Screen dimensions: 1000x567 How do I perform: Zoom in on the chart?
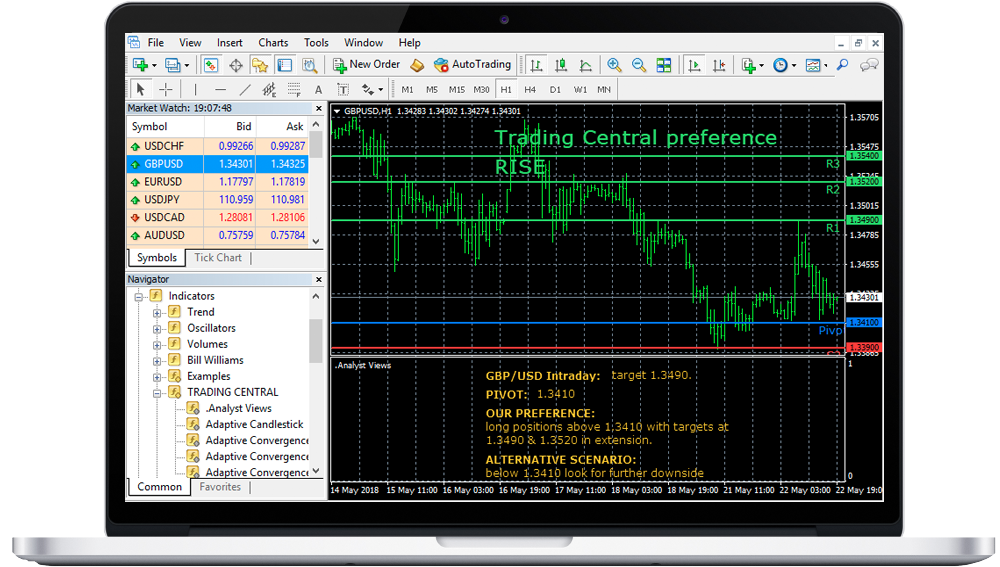tap(614, 65)
